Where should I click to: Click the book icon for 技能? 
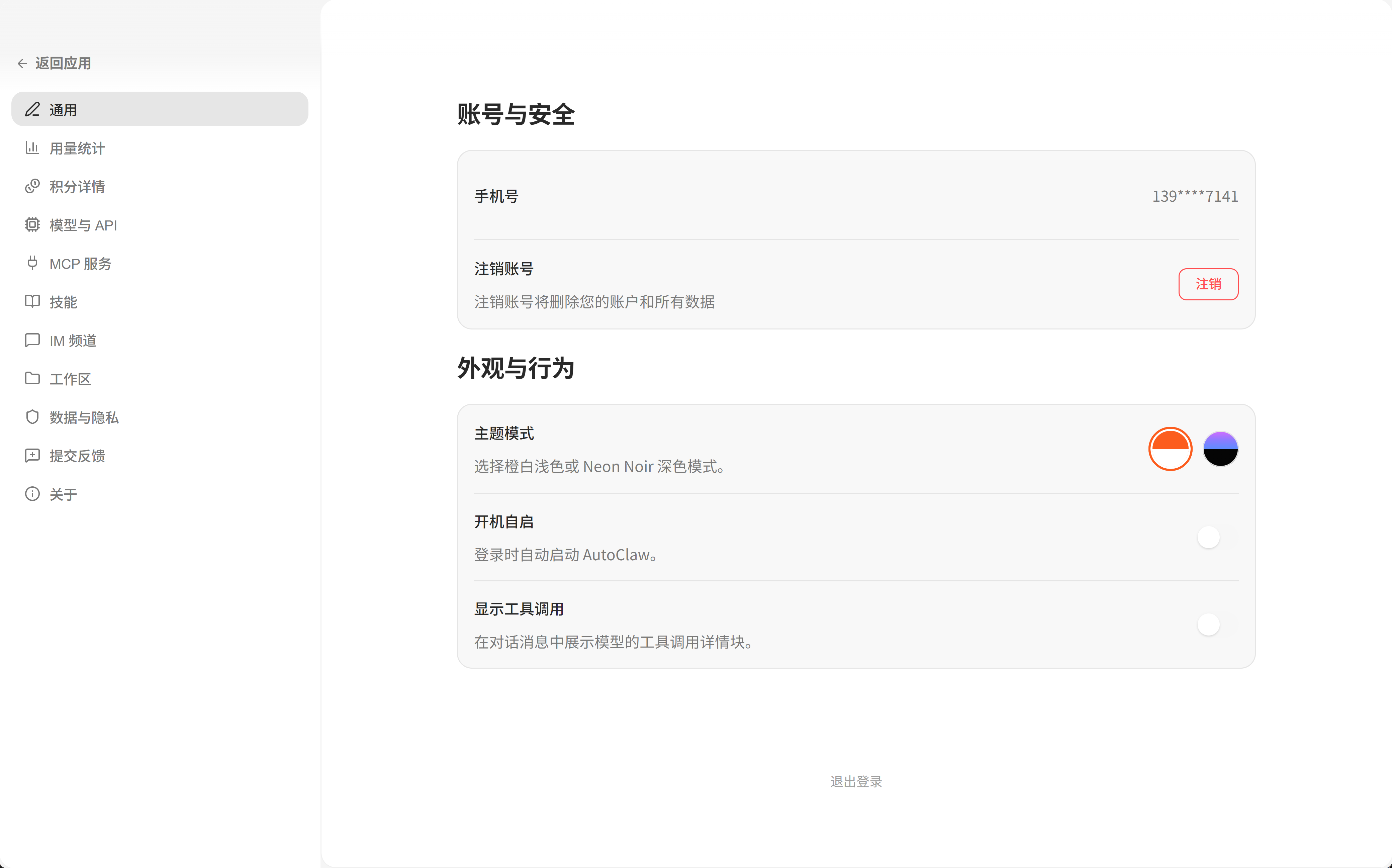click(32, 302)
